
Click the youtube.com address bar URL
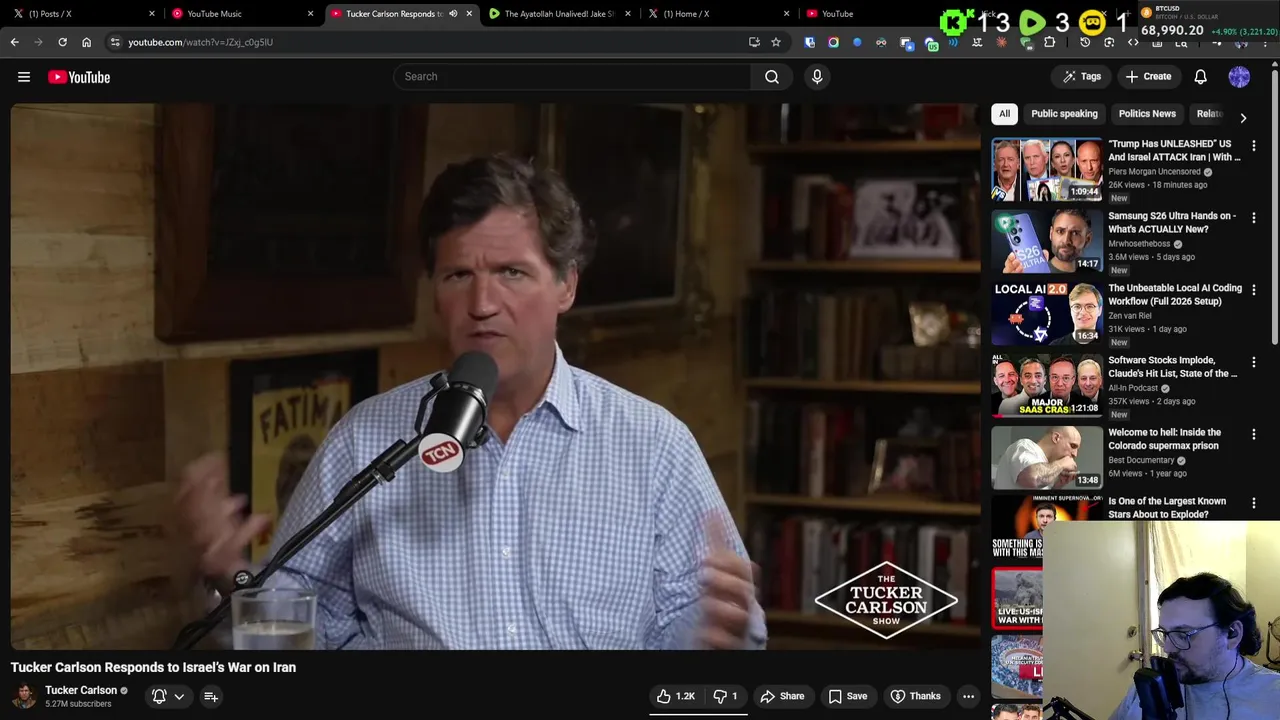point(200,42)
